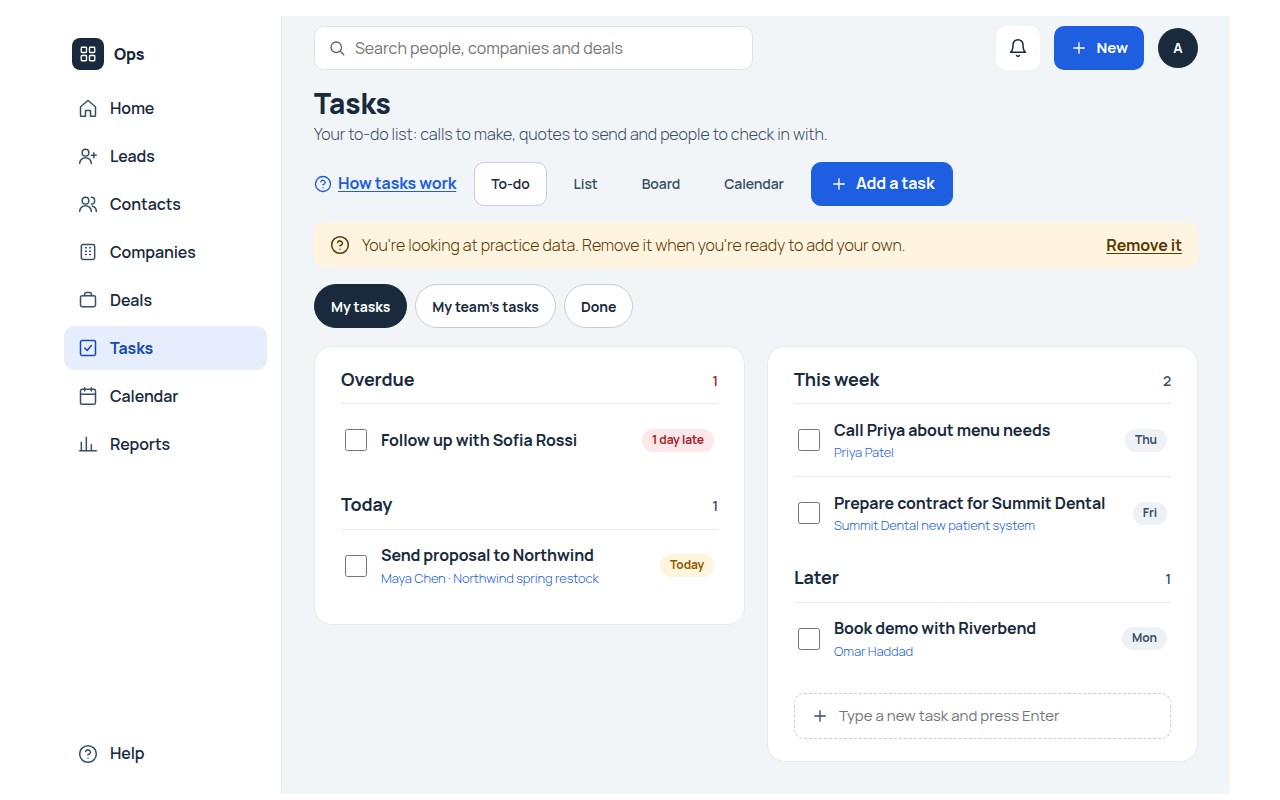The image size is (1280, 800).
Task: Click the Contacts people icon
Action: point(88,204)
